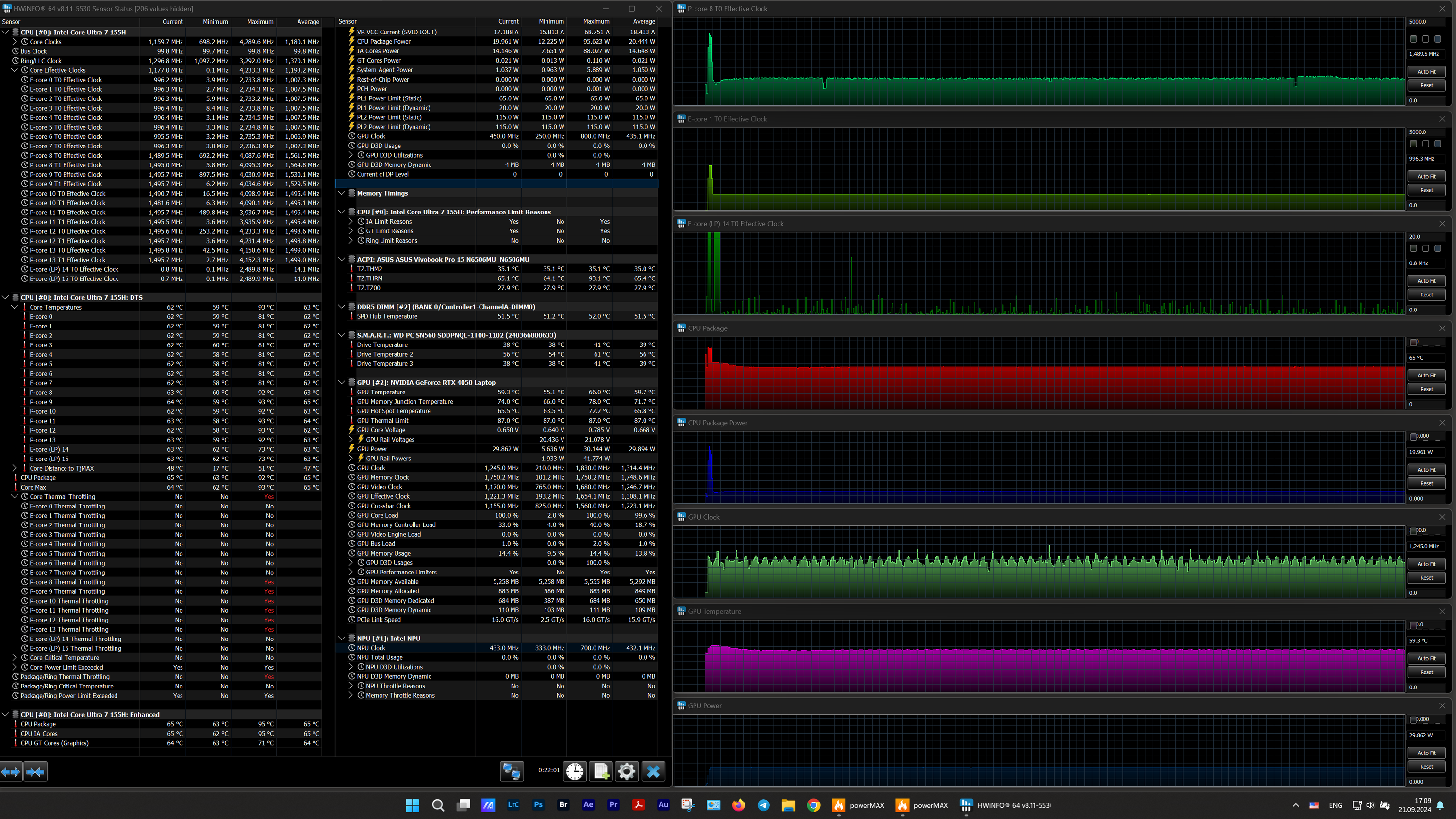
Task: Click the shrink columns inward arrows icon
Action: tap(35, 771)
